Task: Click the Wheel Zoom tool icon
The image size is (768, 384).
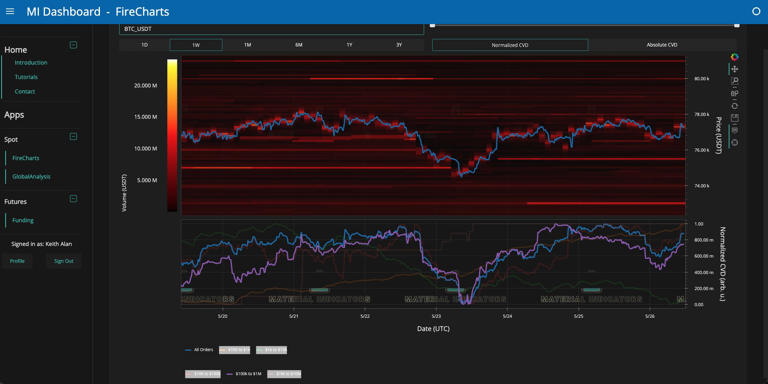Action: tap(734, 93)
